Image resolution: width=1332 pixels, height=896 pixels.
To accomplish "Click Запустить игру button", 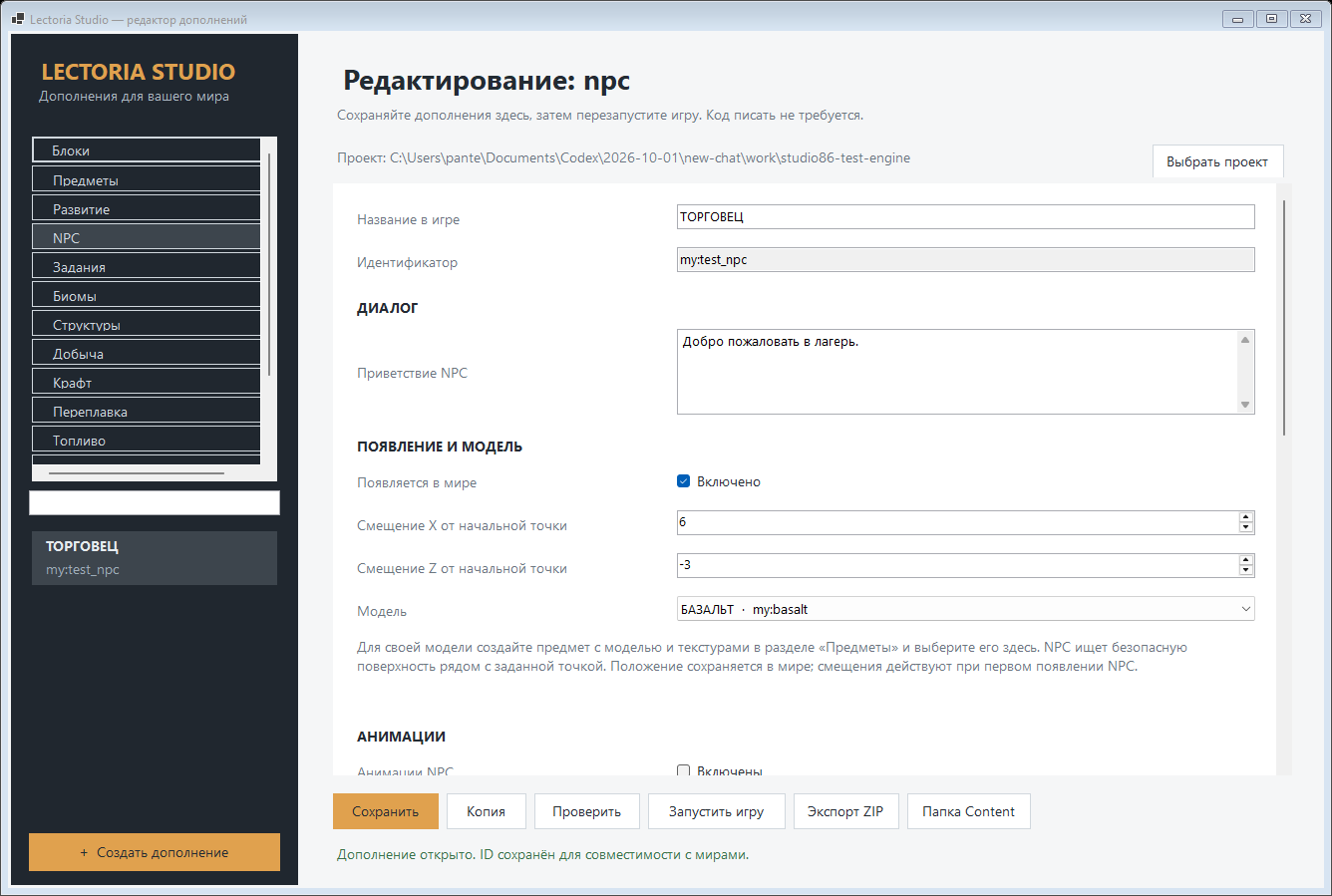I will click(716, 811).
